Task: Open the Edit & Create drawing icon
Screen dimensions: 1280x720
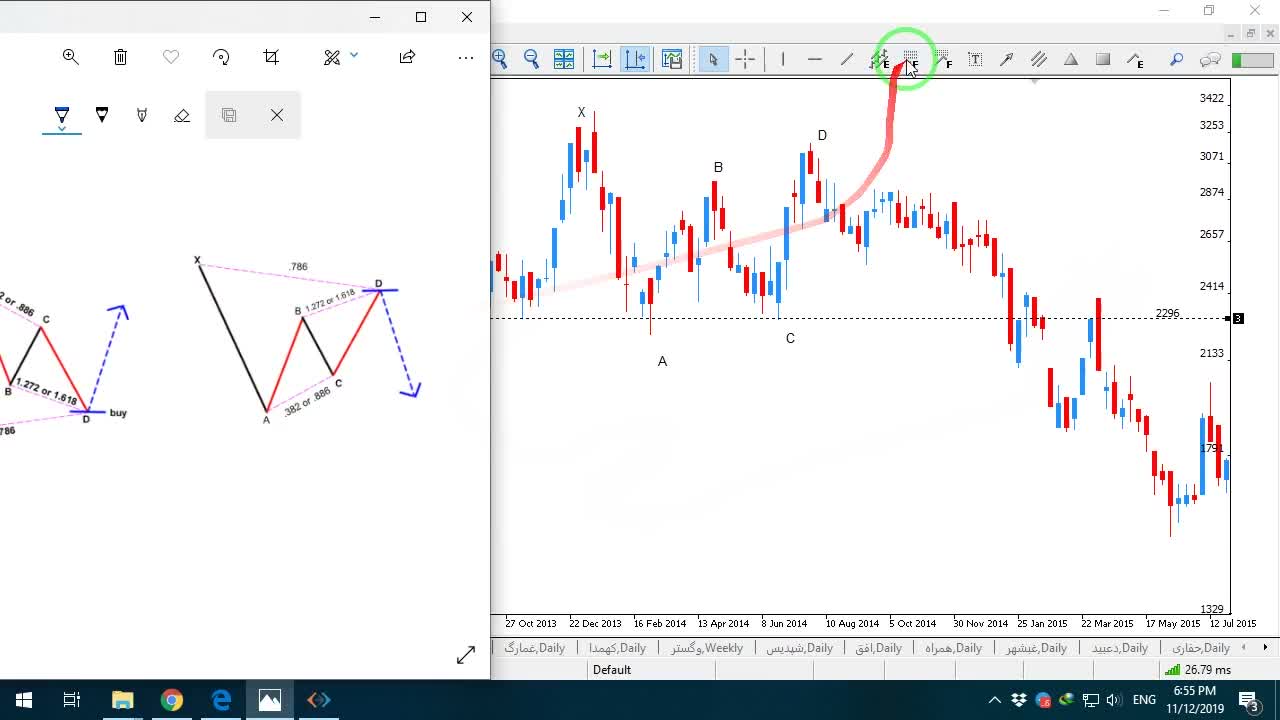Action: (332, 57)
